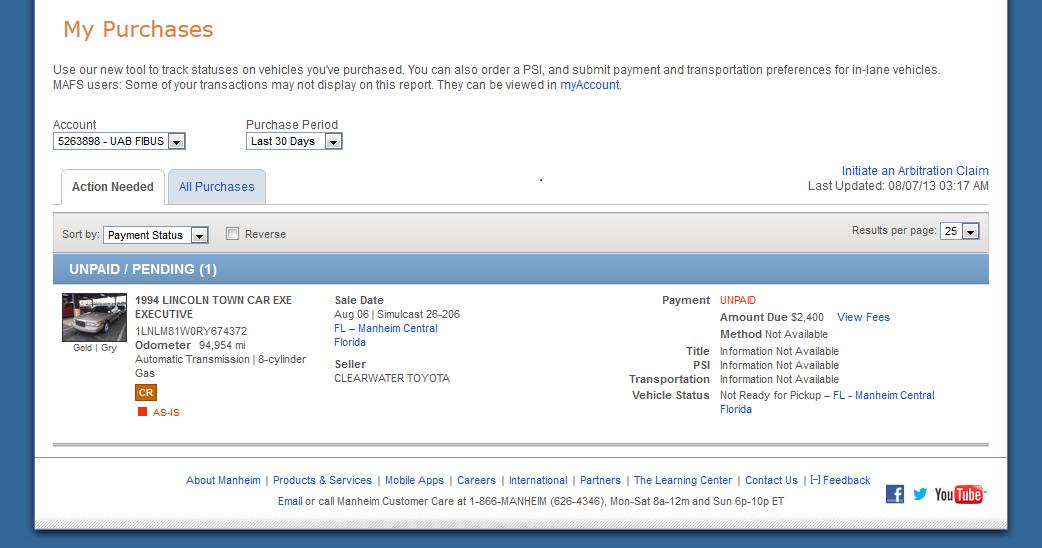
Task: Go to The Learning Center footer link
Action: [683, 480]
